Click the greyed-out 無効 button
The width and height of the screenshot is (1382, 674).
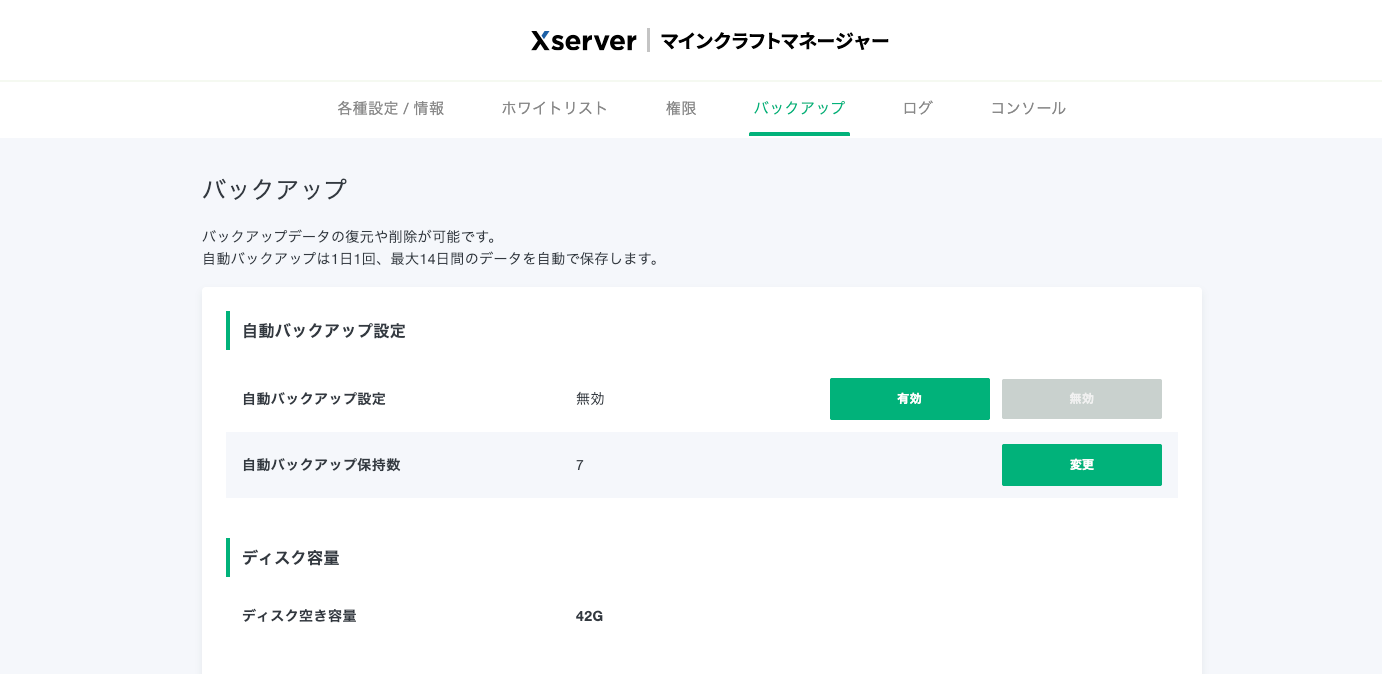tap(1082, 399)
